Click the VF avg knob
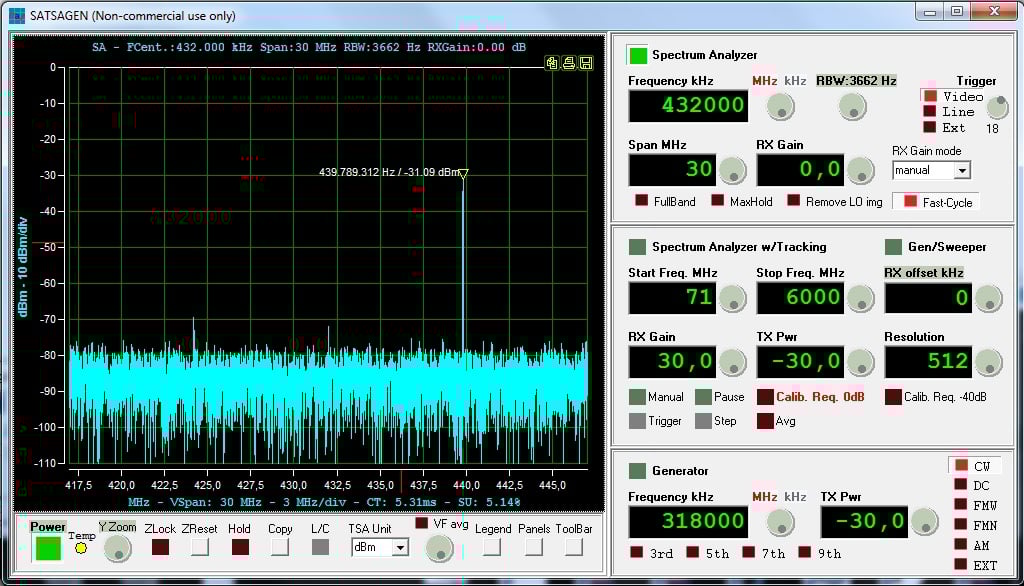 (440, 549)
